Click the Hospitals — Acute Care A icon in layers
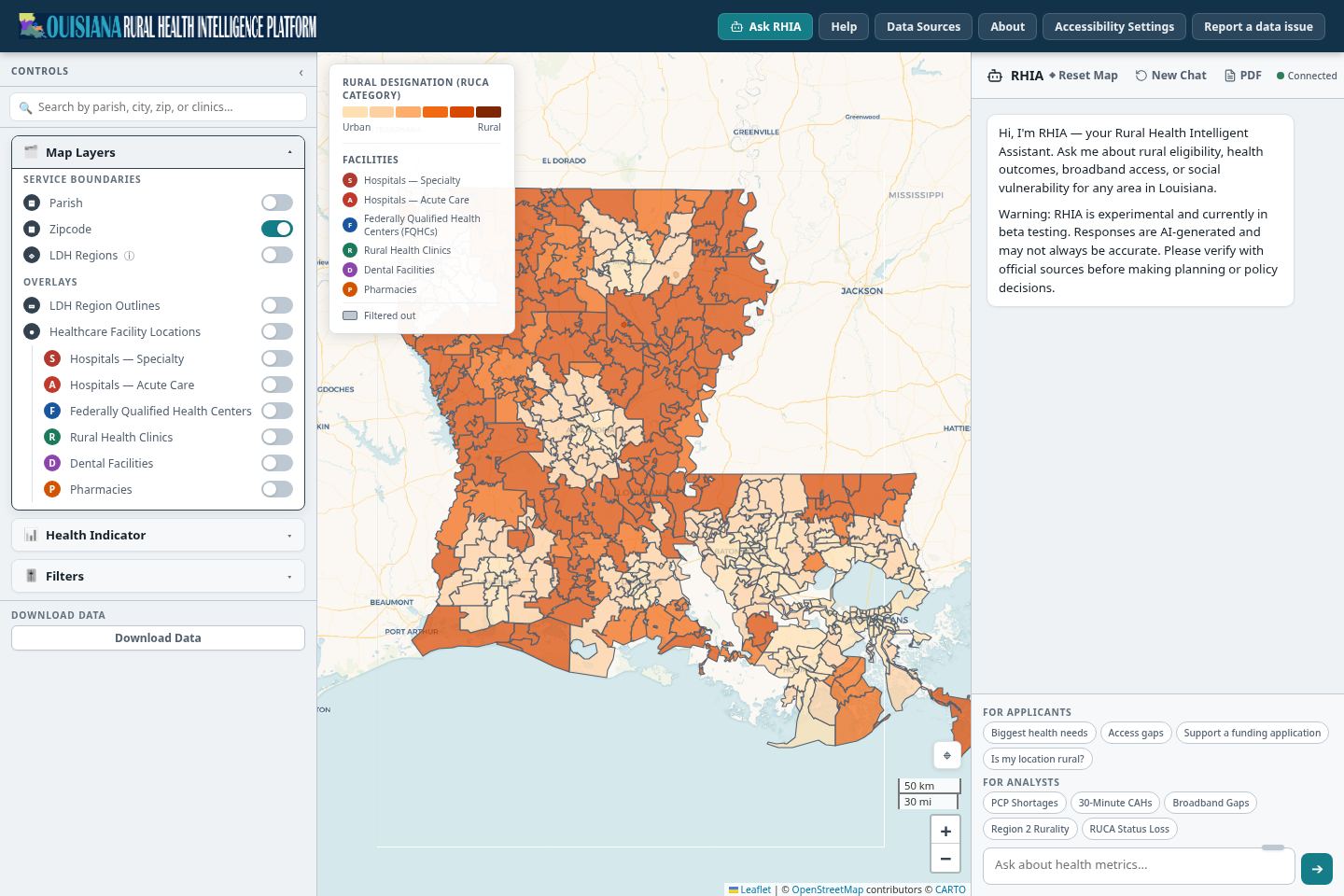The image size is (1344, 896). click(52, 385)
